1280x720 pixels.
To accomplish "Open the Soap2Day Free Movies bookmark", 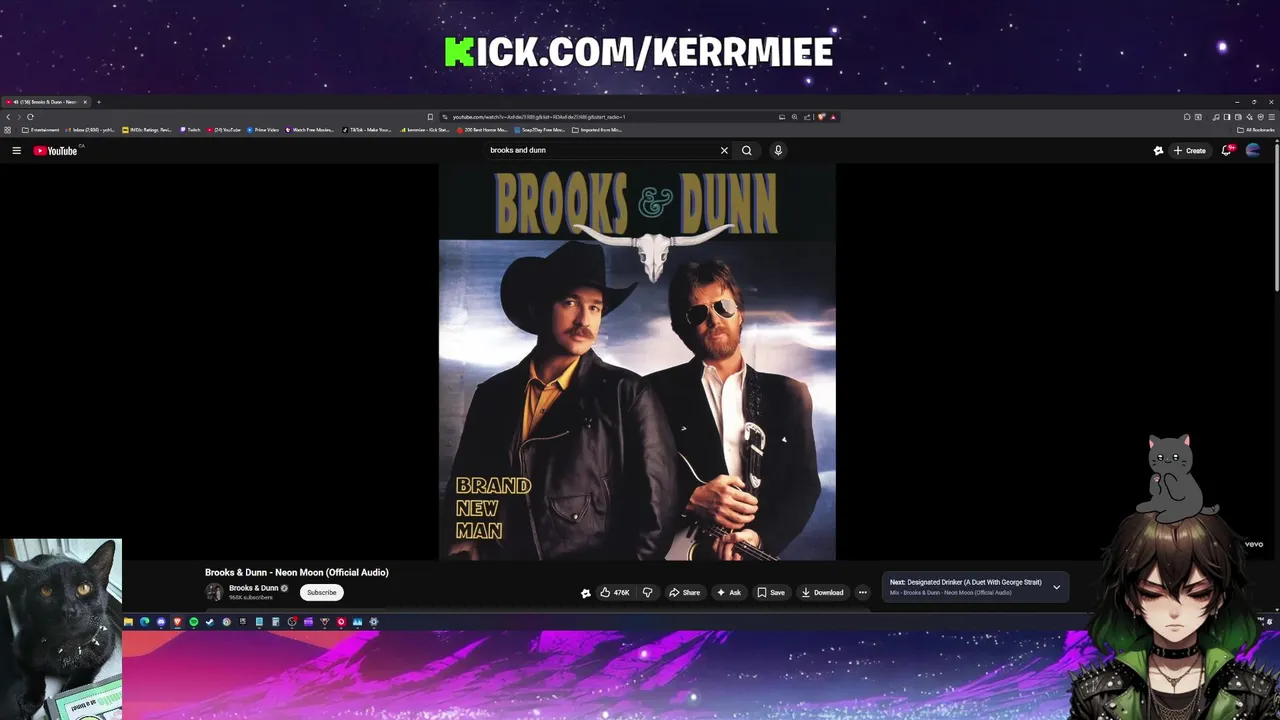I will 539,130.
